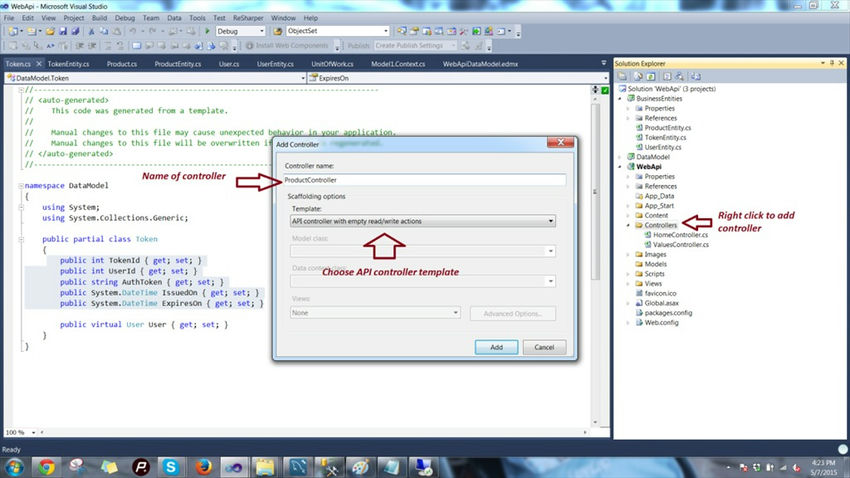Open the DataModel.Token type dropdown
This screenshot has width=850, height=478.
pos(303,78)
